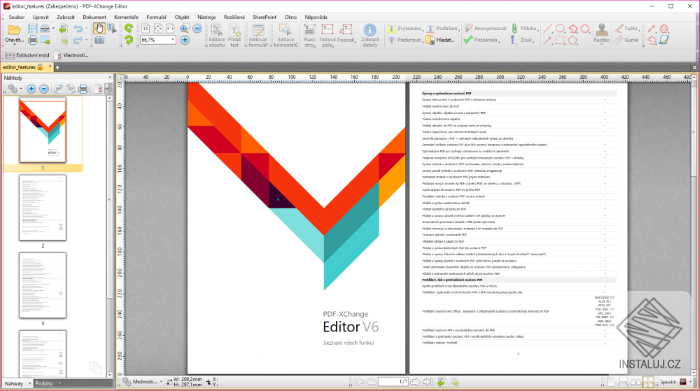Click Zoom In plus icon in thumbnails panel
700x391 pixels.
point(31,89)
